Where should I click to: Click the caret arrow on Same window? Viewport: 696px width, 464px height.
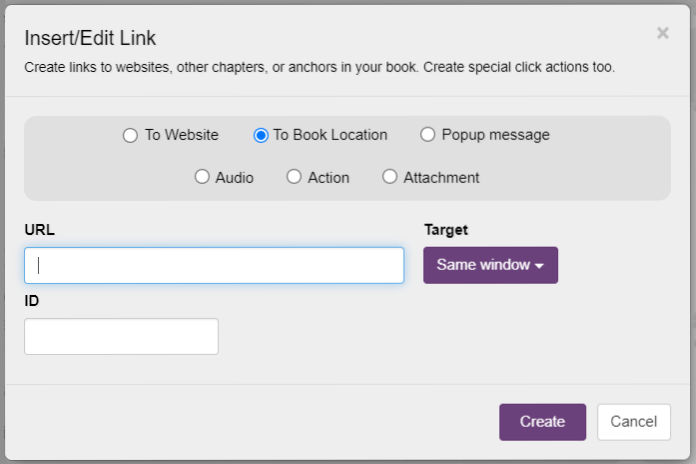(x=539, y=267)
